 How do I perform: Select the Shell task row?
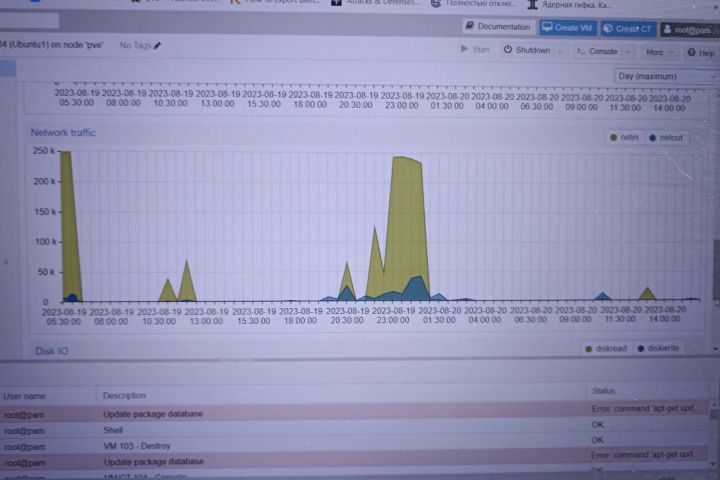354,428
